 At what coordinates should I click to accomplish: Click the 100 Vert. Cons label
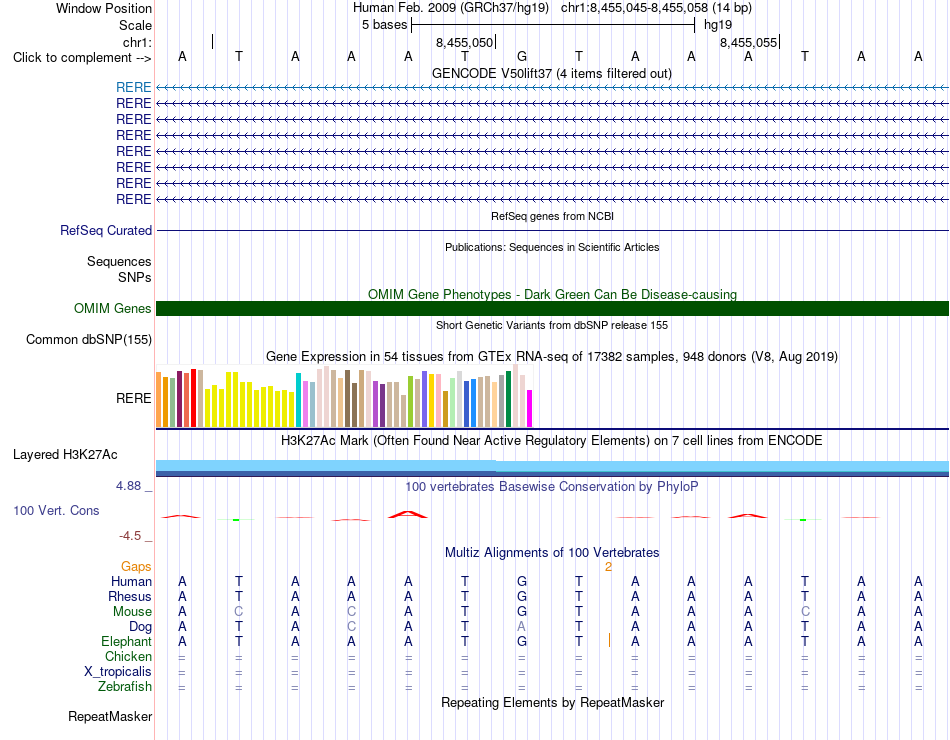coord(56,510)
